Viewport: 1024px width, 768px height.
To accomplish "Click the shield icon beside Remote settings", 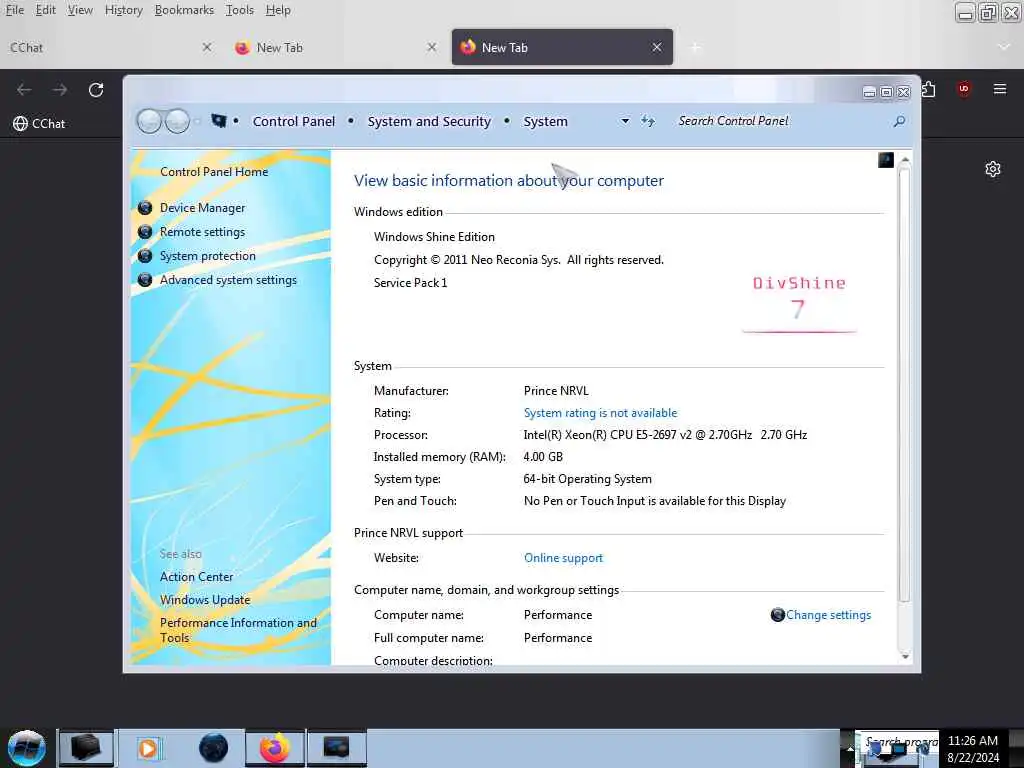I will click(145, 232).
